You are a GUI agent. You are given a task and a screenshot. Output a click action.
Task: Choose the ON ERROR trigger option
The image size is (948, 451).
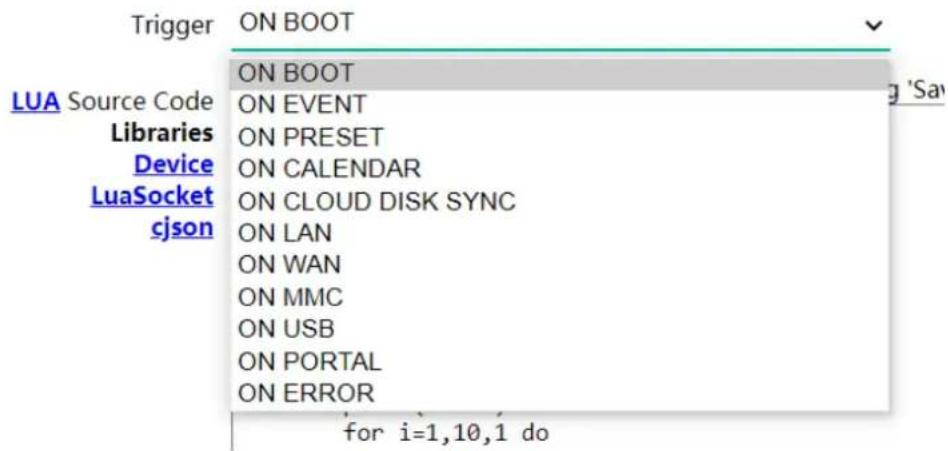tap(307, 392)
